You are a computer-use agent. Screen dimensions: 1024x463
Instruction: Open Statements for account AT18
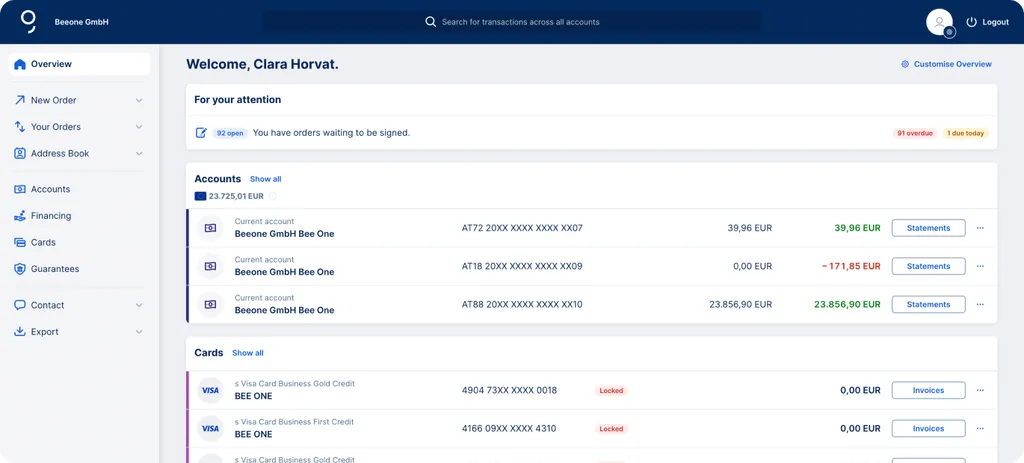pyautogui.click(x=929, y=266)
